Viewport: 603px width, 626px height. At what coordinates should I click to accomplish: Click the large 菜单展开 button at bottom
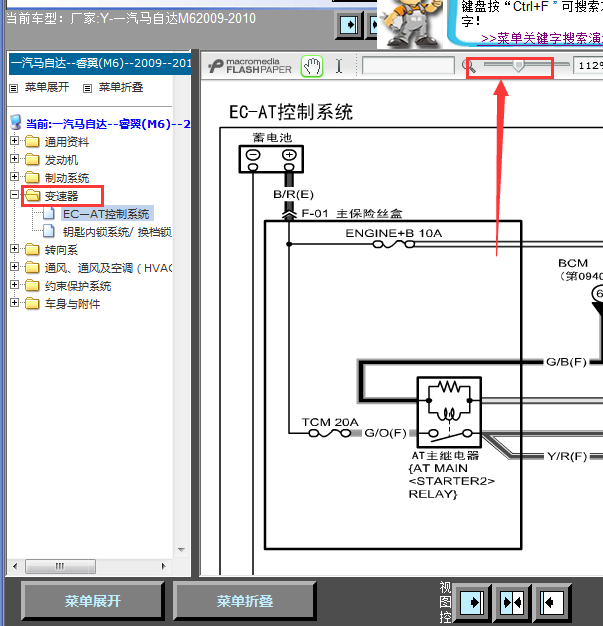point(93,601)
